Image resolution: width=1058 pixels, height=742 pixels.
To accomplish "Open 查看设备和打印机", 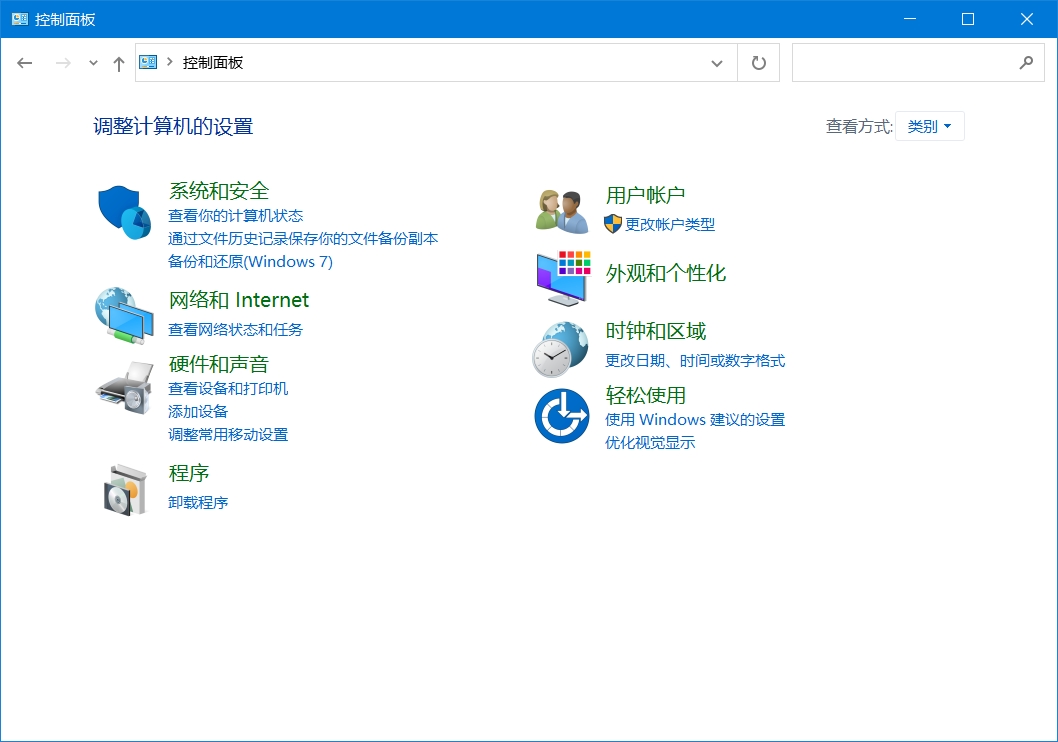I will pos(228,389).
